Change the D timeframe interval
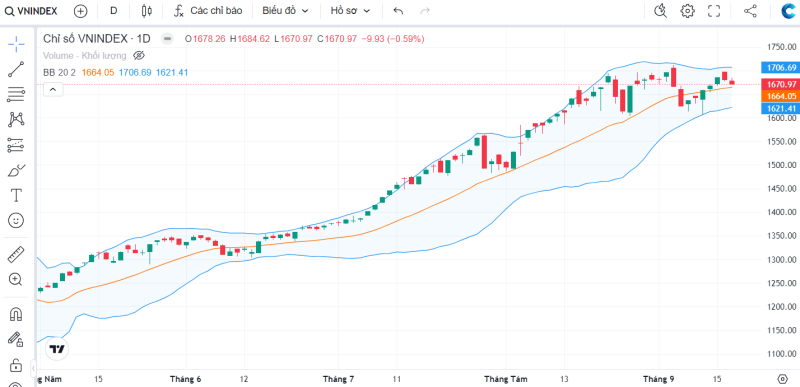 tap(113, 11)
